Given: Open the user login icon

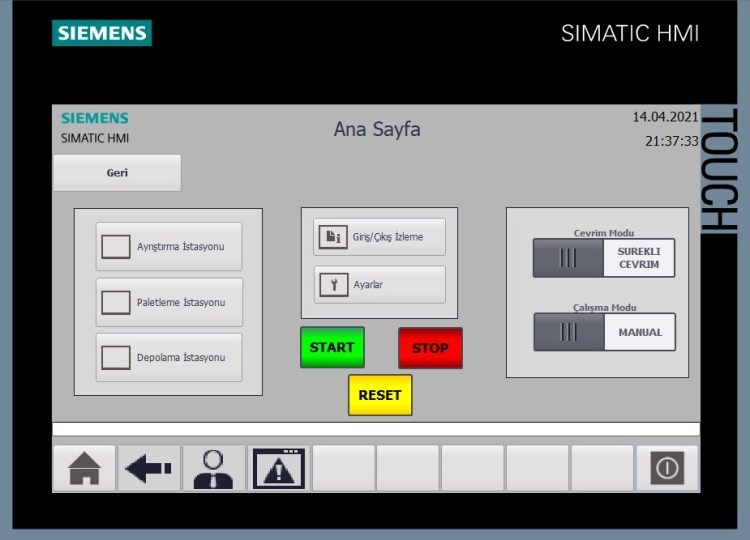Looking at the screenshot, I should (213, 468).
